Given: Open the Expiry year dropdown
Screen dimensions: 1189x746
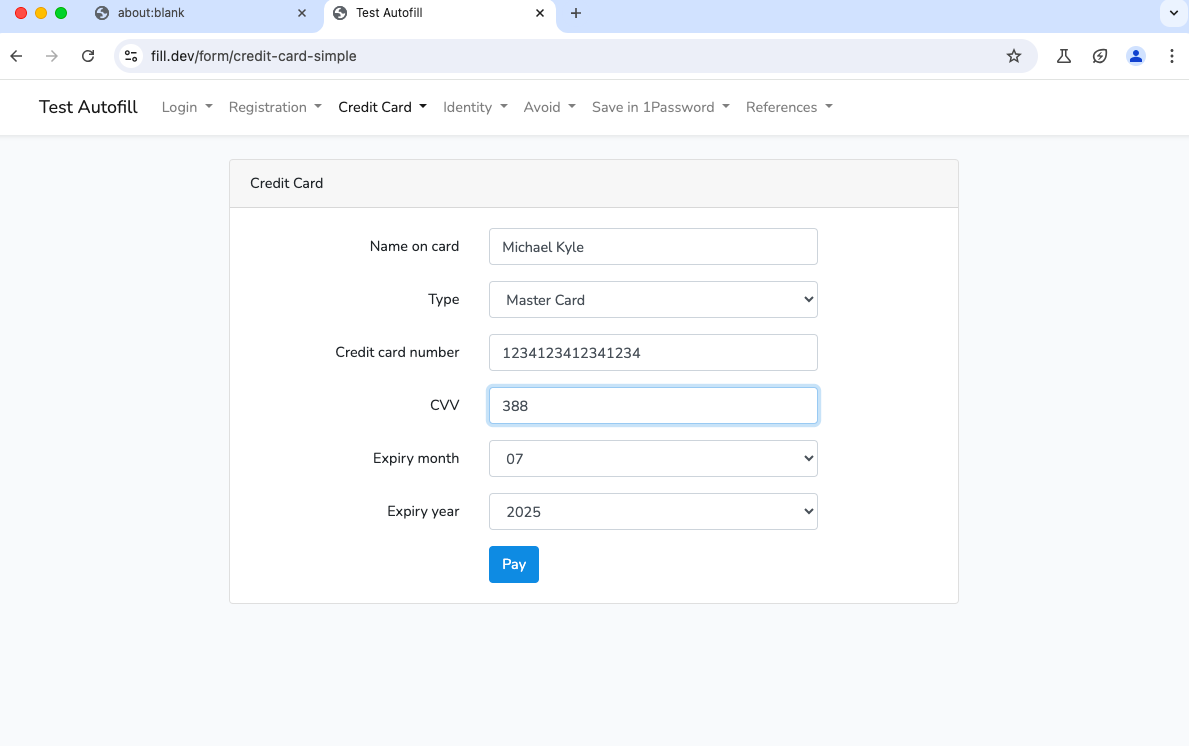Looking at the screenshot, I should pyautogui.click(x=653, y=512).
